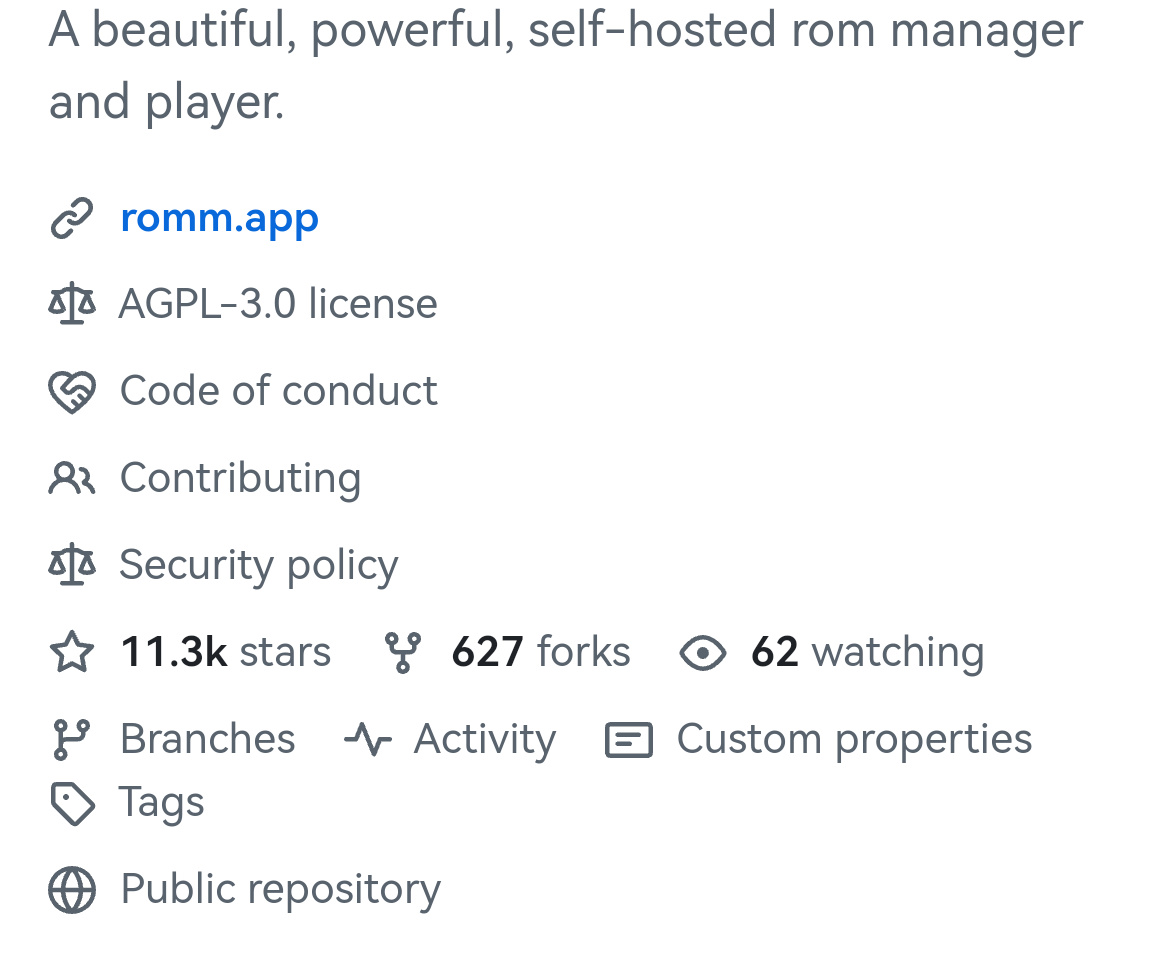The width and height of the screenshot is (1175, 956).
Task: View the Security policy
Action: [259, 565]
